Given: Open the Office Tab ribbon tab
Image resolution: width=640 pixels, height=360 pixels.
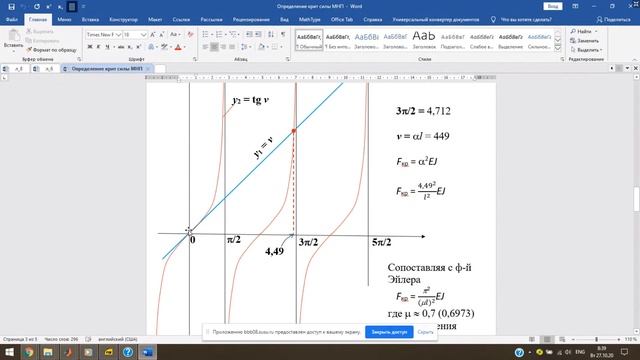Looking at the screenshot, I should click(342, 20).
